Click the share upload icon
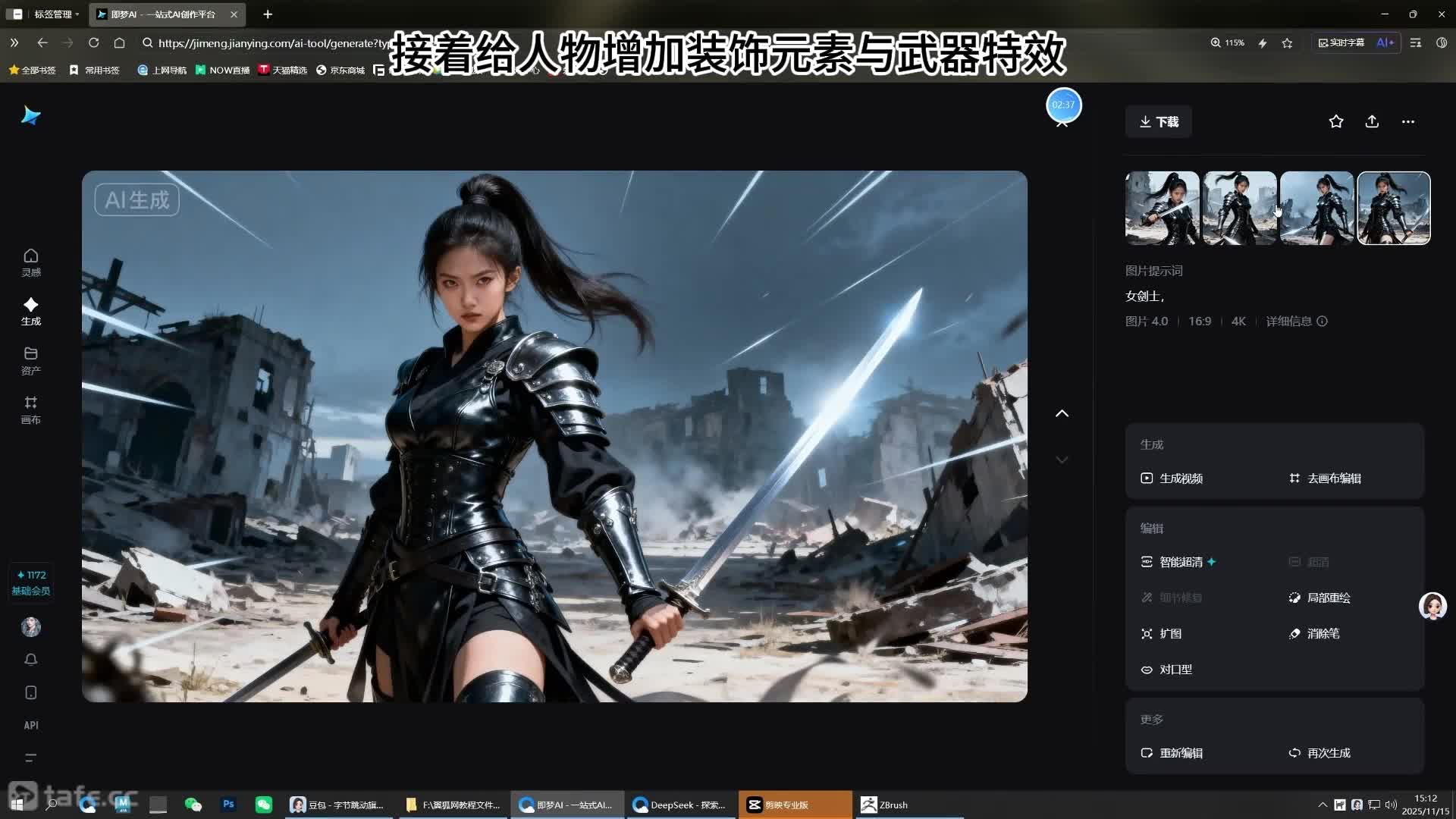 [x=1372, y=121]
